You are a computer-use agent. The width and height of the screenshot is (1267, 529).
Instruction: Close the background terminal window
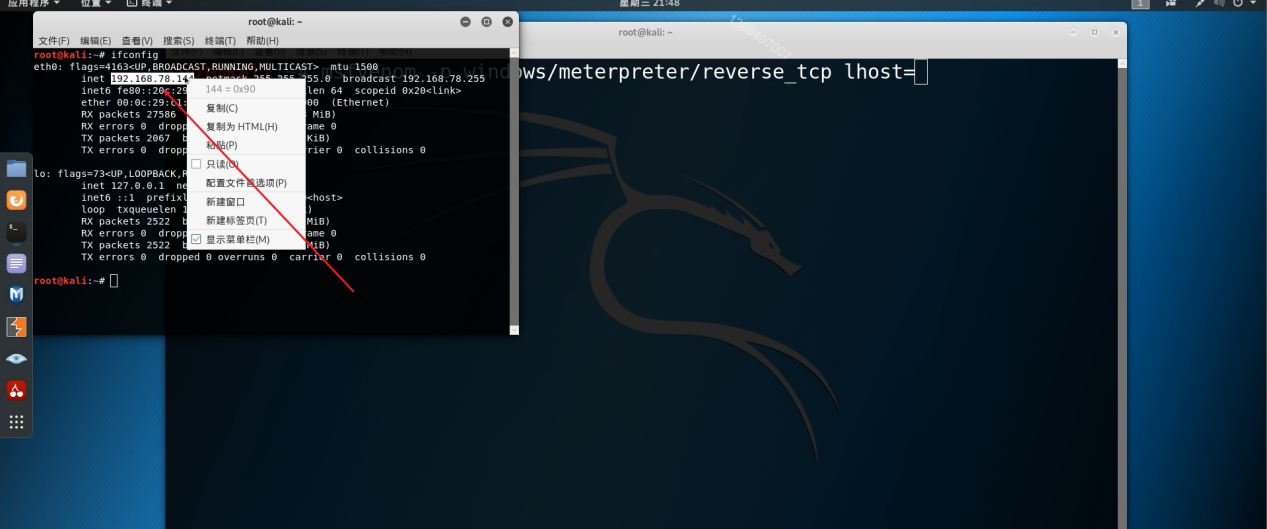(1114, 33)
